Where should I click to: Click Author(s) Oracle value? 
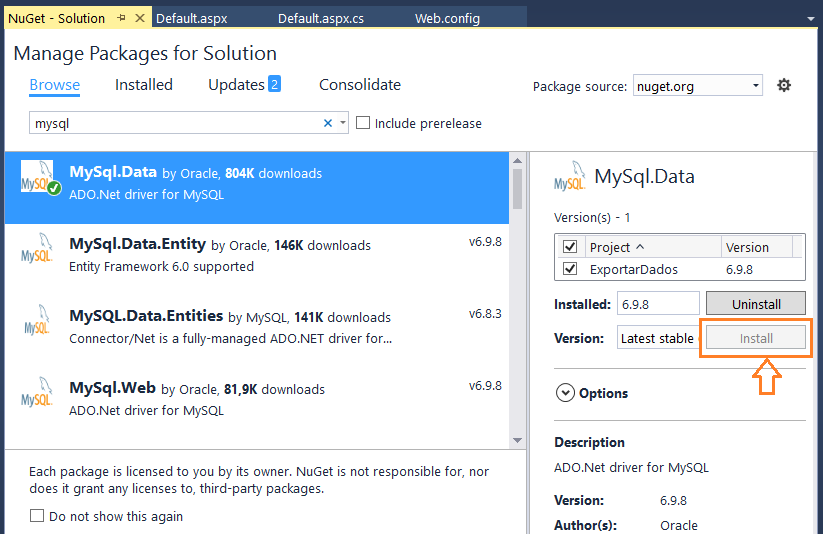coord(679,525)
